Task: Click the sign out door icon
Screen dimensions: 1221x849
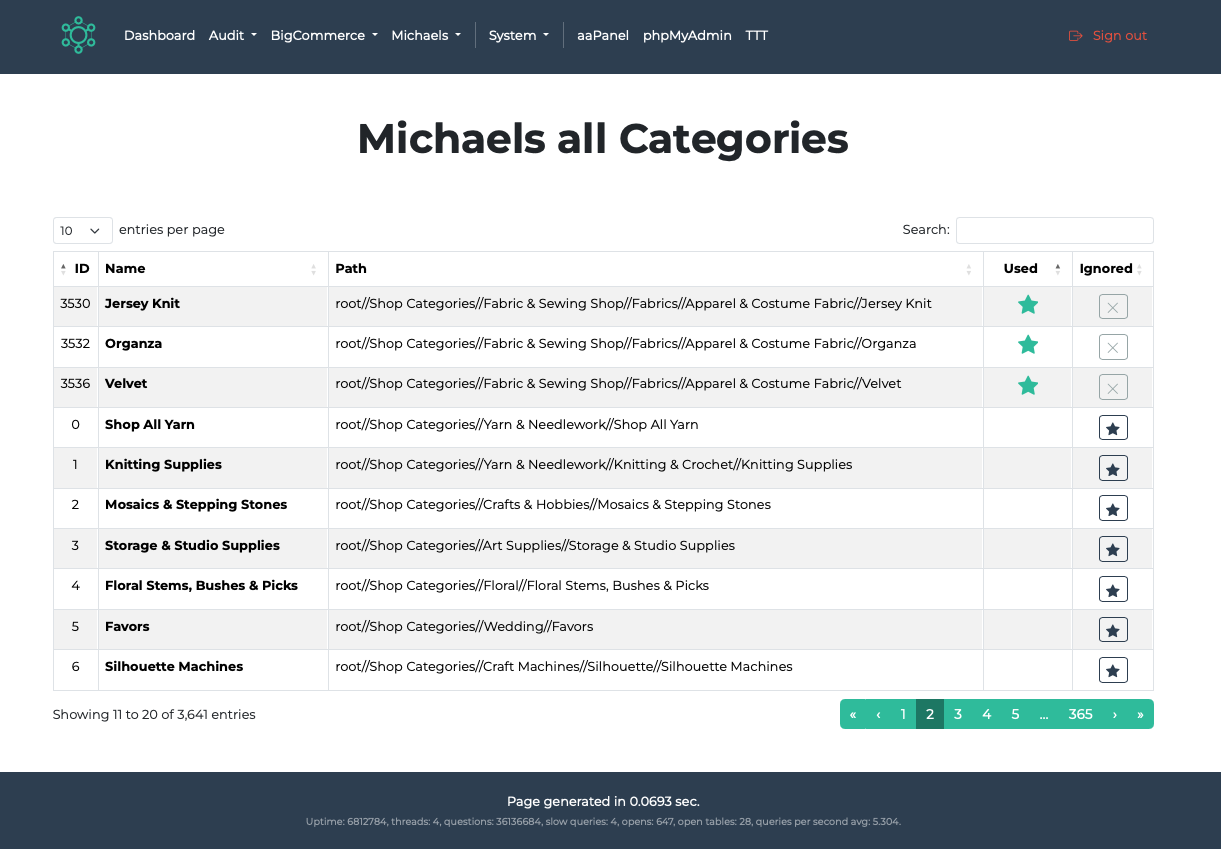Action: point(1075,35)
